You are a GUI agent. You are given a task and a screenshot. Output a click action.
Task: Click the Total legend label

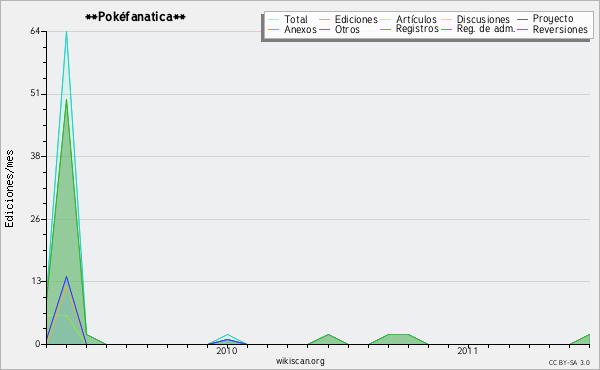296,19
